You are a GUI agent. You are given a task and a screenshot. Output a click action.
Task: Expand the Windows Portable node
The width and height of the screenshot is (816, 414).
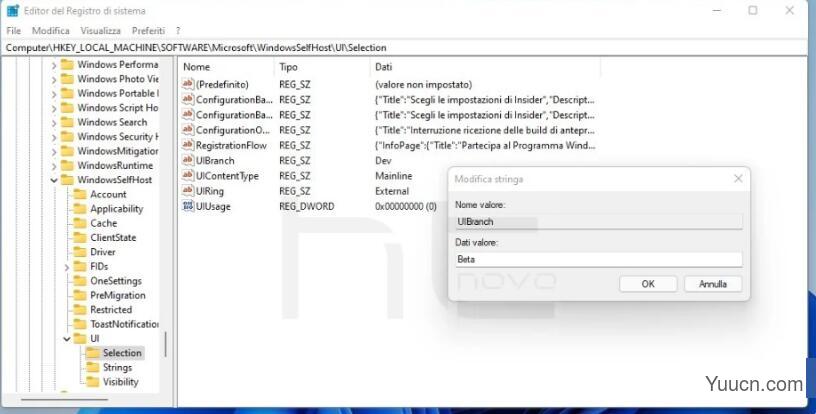[54, 94]
